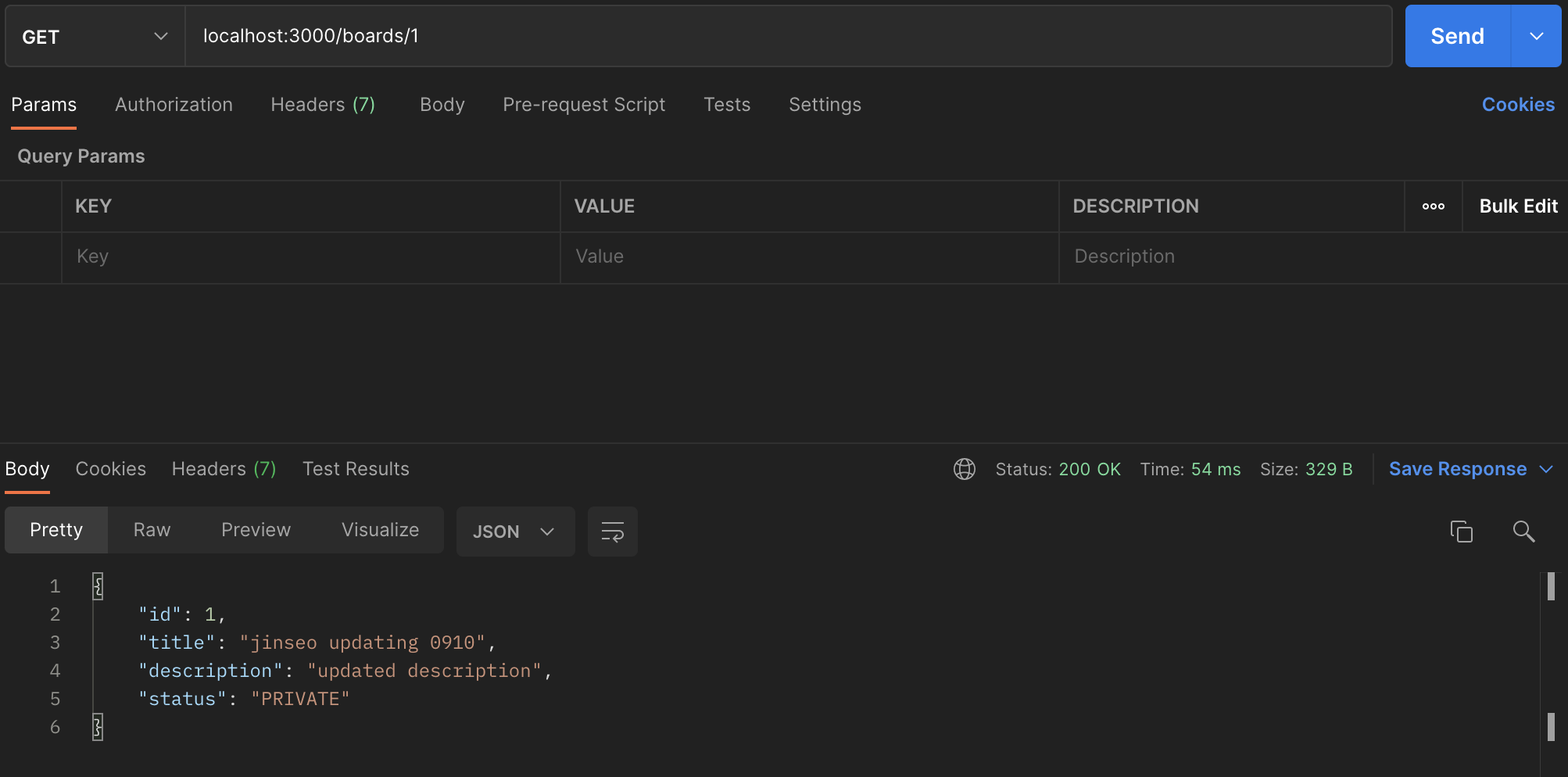Click the Status: 200 OK text

click(x=1058, y=469)
